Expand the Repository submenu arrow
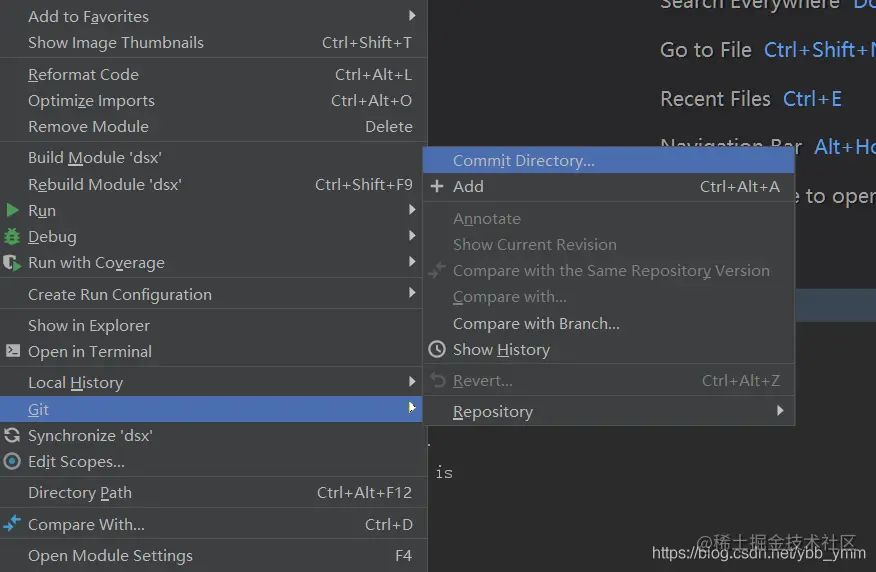 pyautogui.click(x=780, y=411)
